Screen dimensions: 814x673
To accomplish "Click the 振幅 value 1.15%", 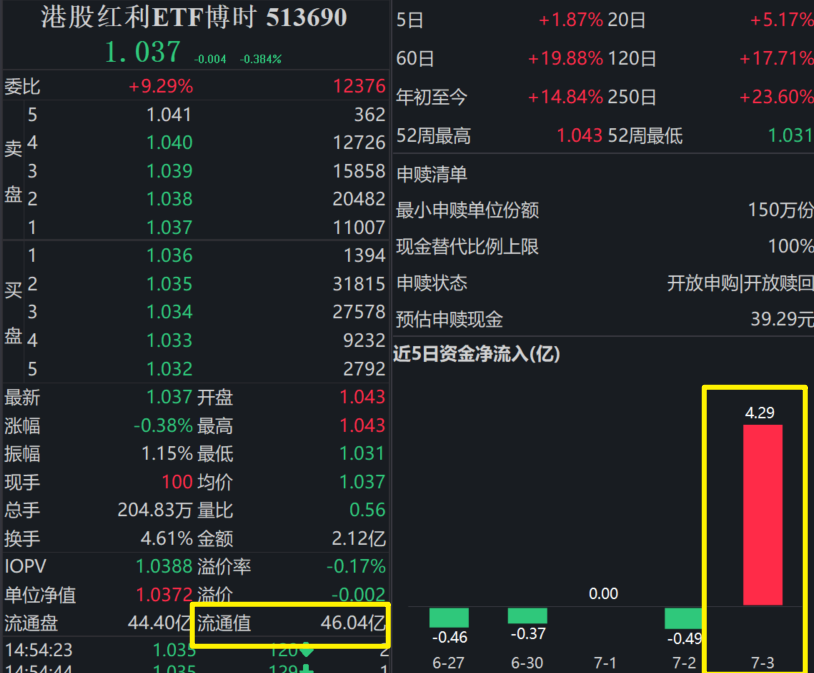I will (167, 454).
